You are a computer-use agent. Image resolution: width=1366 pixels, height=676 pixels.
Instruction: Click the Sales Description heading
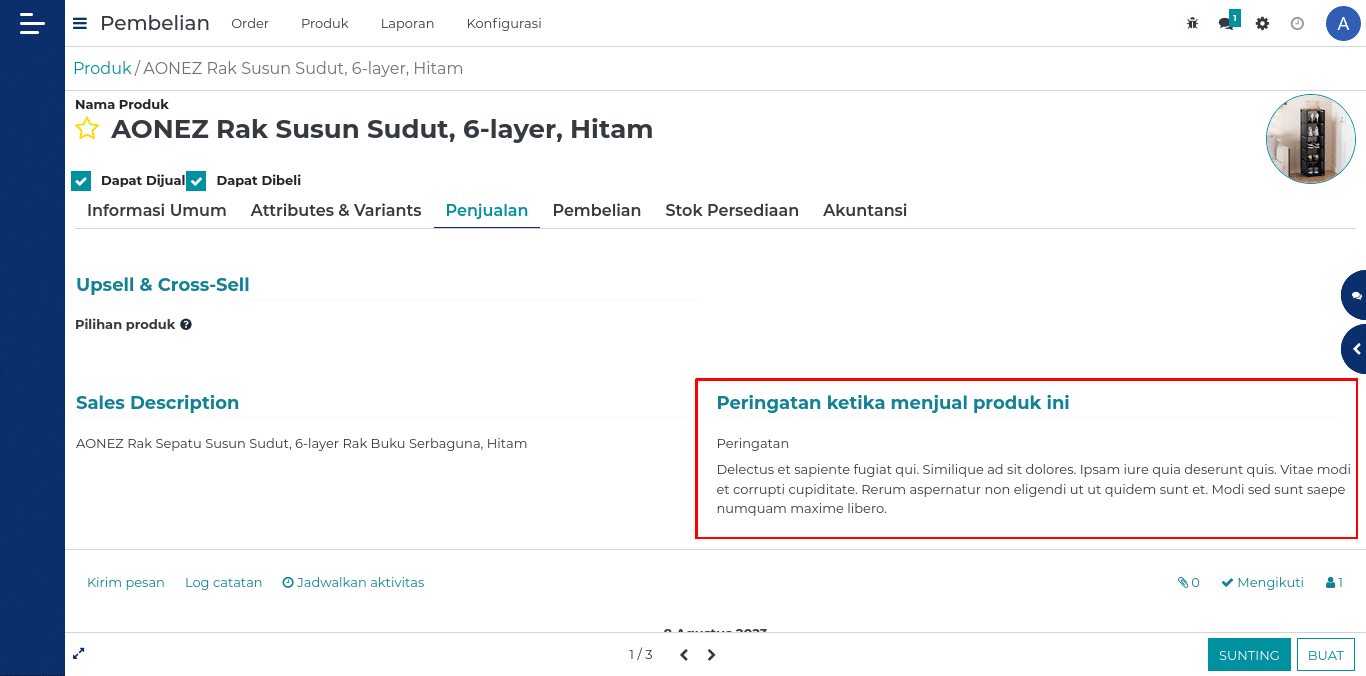point(158,403)
